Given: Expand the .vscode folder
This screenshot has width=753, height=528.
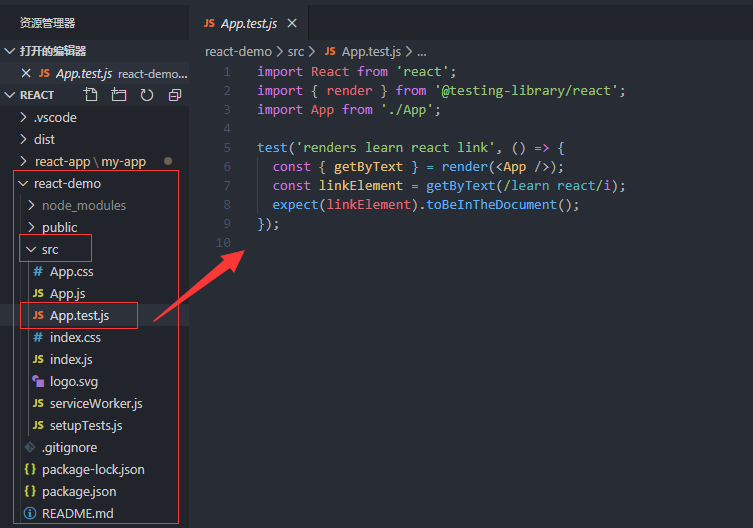Looking at the screenshot, I should click(x=25, y=117).
